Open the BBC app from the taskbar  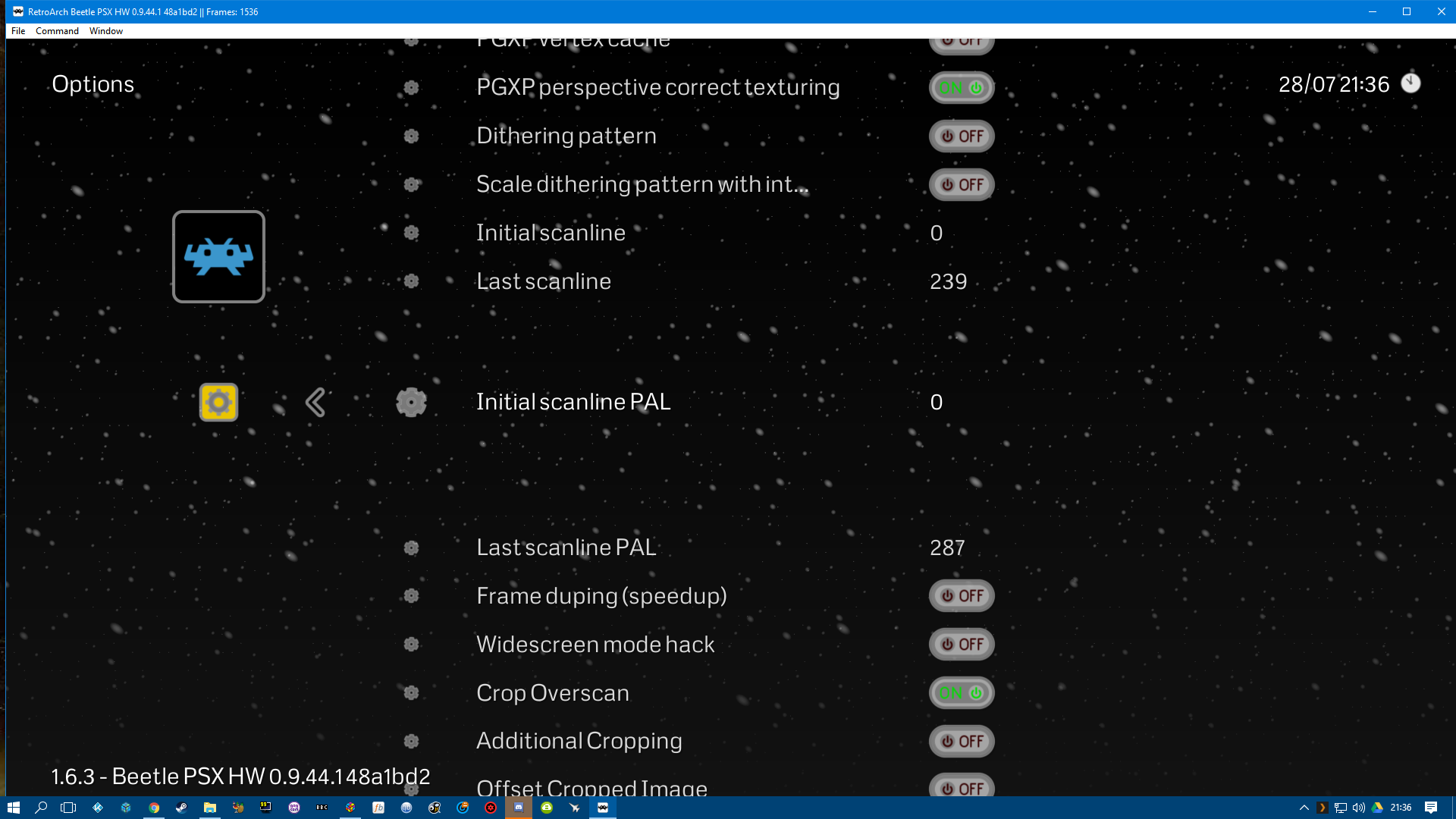[x=322, y=808]
